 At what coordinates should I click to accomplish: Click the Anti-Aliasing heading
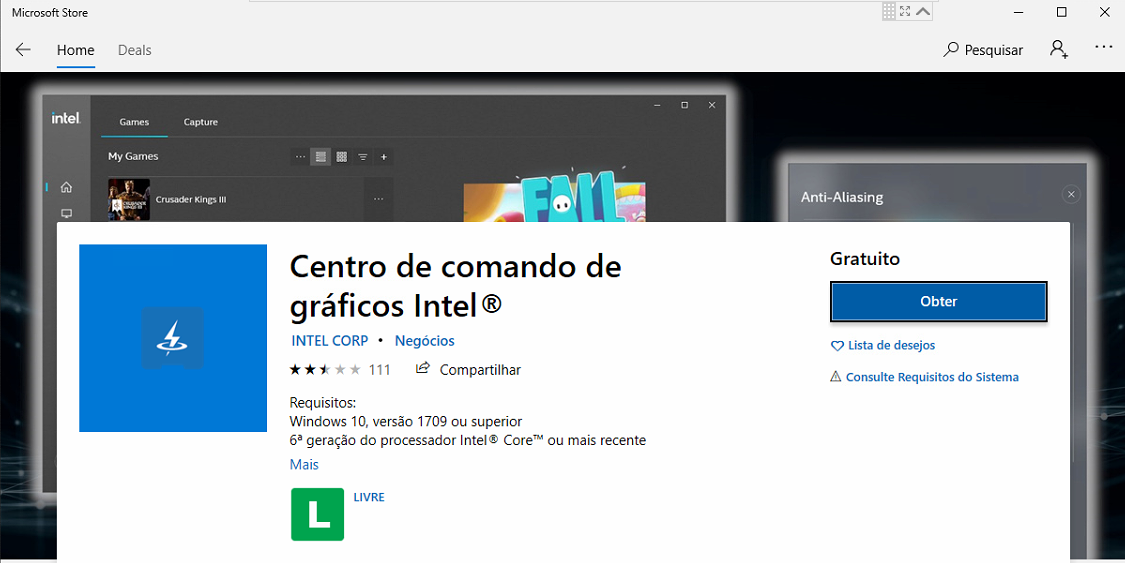842,197
